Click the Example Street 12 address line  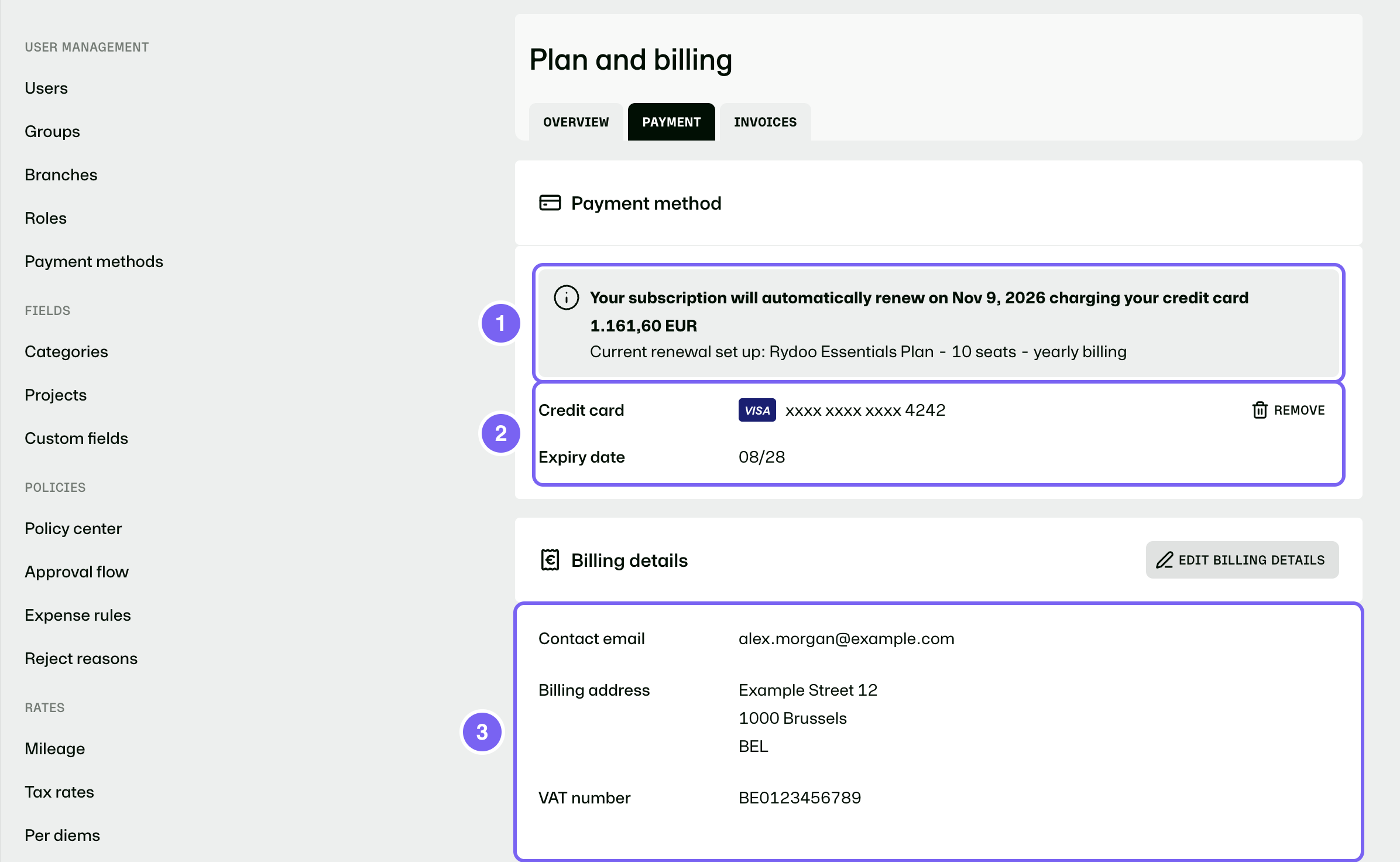point(808,690)
